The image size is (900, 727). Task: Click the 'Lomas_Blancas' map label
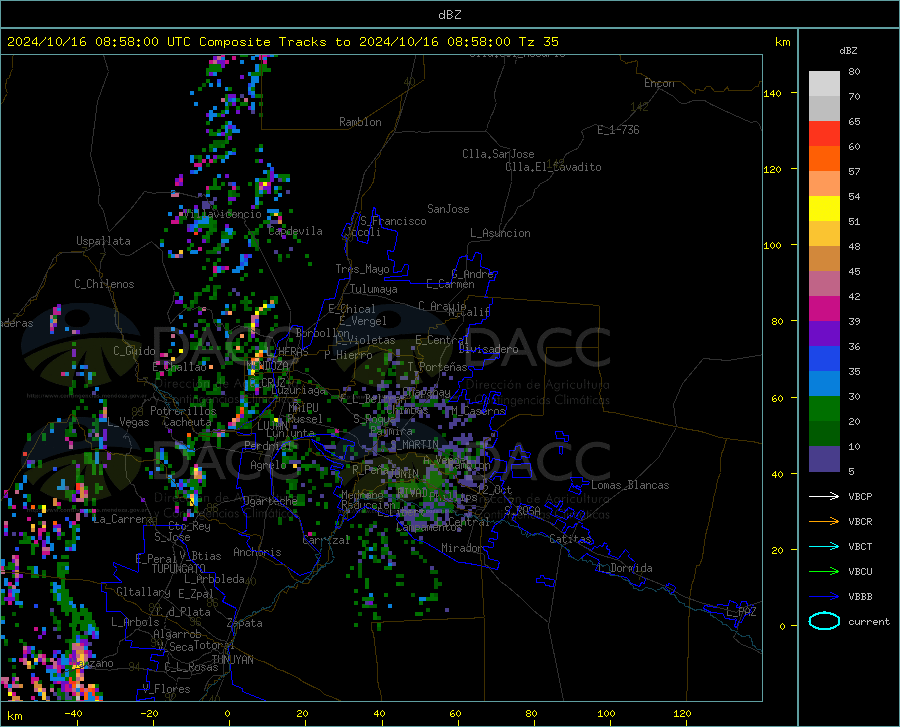(630, 485)
